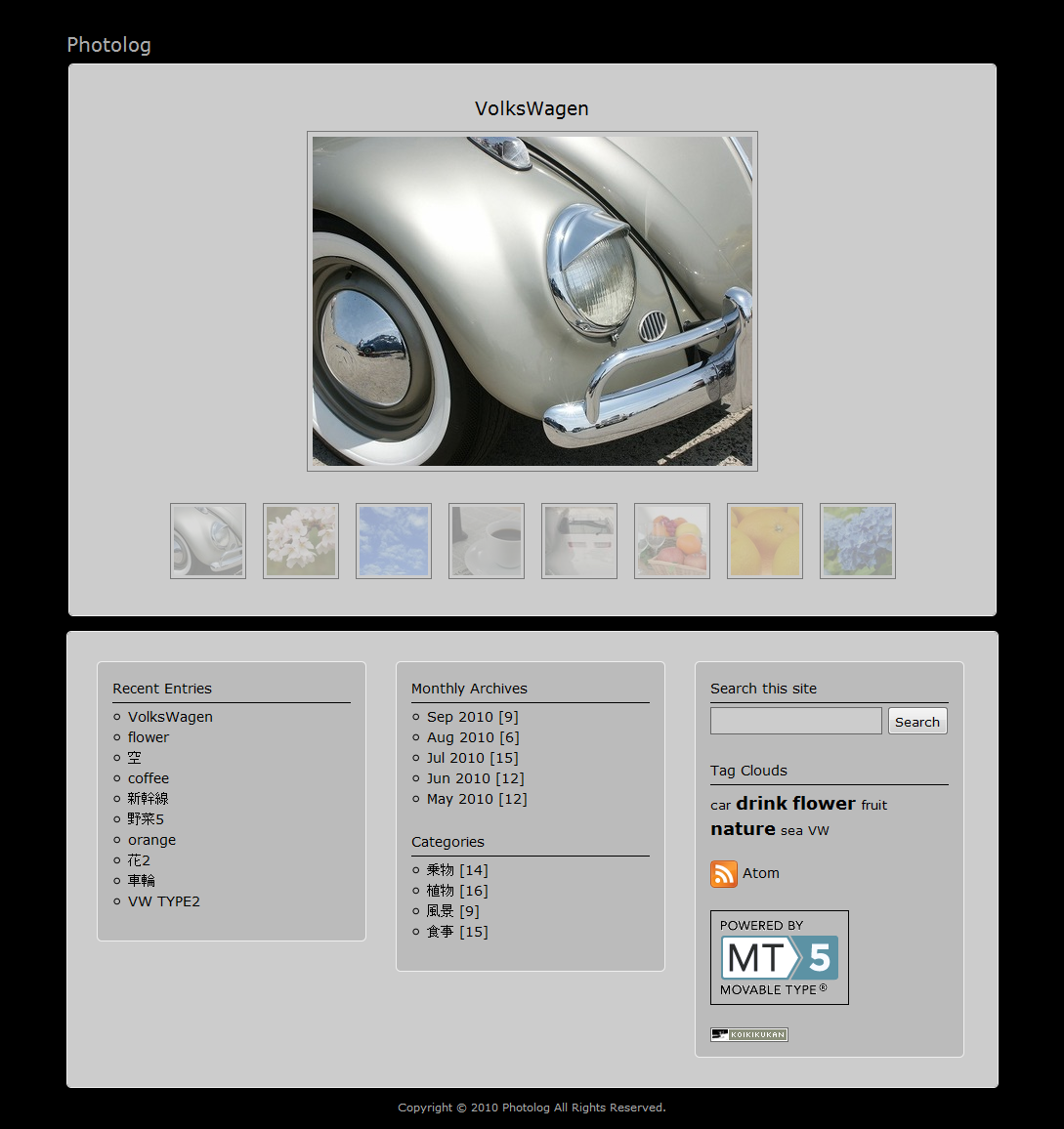
Task: Click the Photolog site title
Action: [x=108, y=45]
